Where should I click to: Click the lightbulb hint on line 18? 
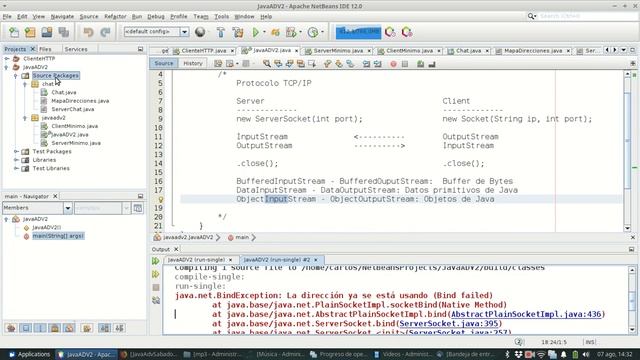pos(161,199)
